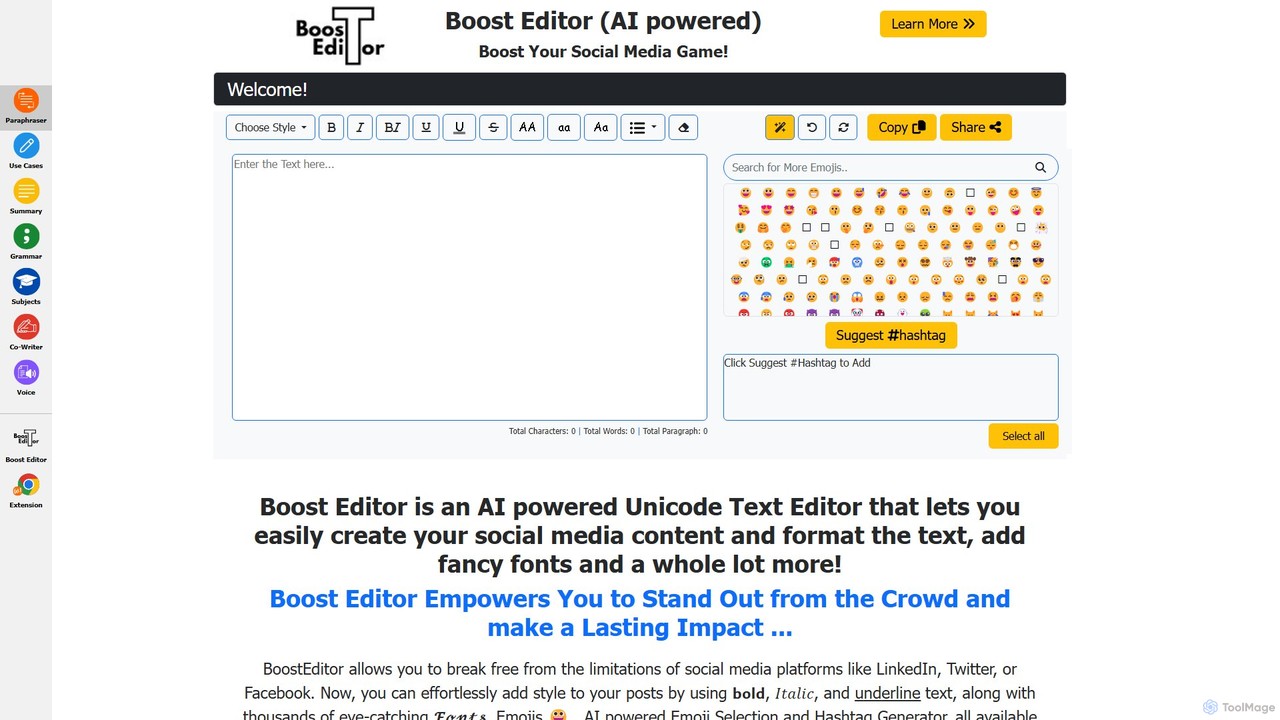
Task: Click Suggest #hashtag button
Action: pyautogui.click(x=891, y=335)
